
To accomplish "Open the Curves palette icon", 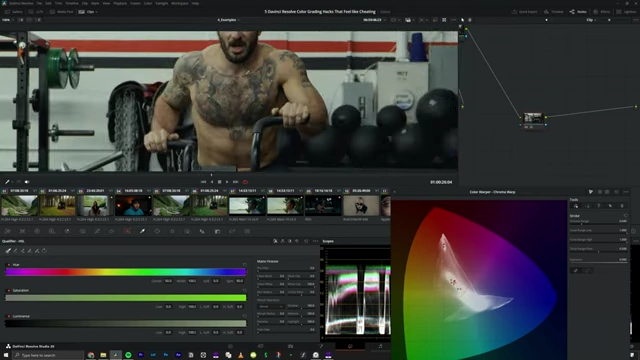I will click(97, 231).
